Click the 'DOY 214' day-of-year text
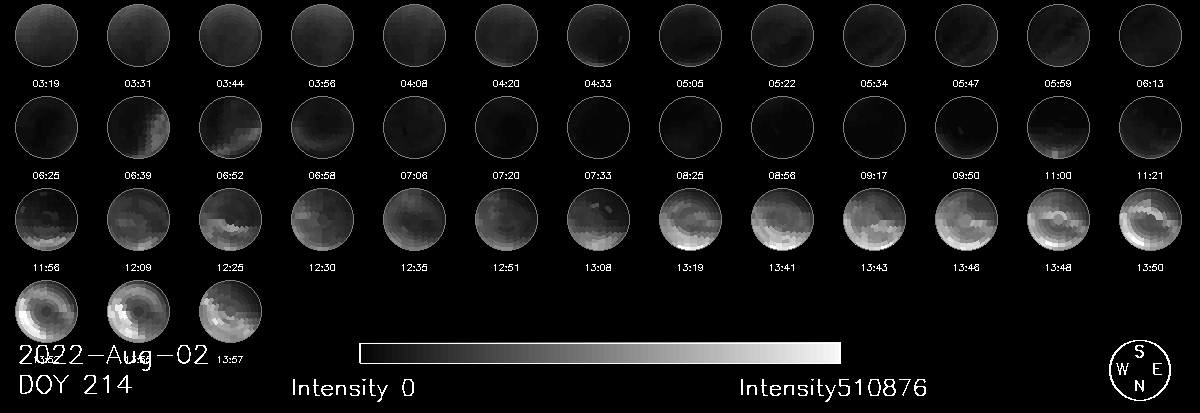1200x413 pixels. pyautogui.click(x=75, y=385)
